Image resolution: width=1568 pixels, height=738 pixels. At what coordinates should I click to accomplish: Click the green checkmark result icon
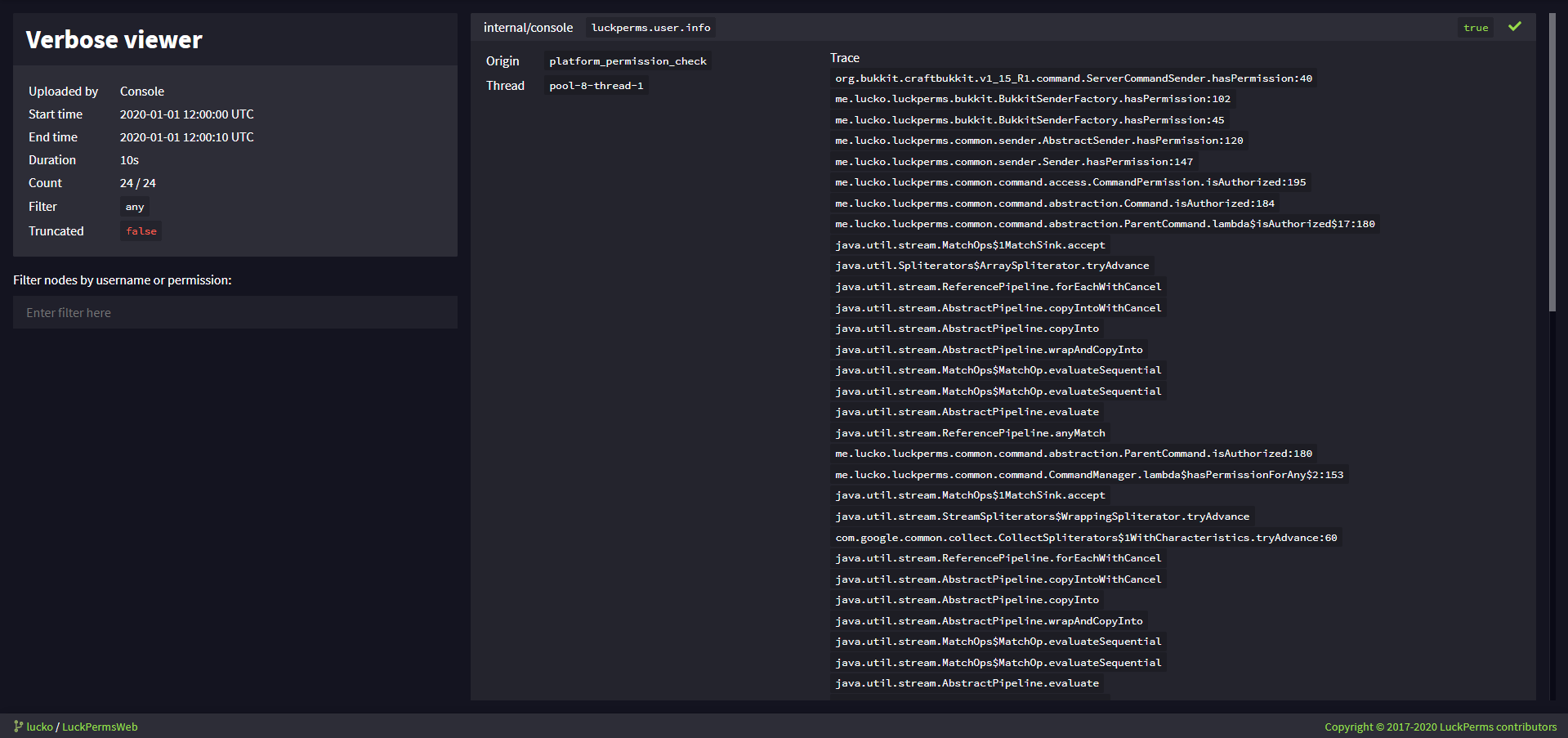pos(1514,27)
